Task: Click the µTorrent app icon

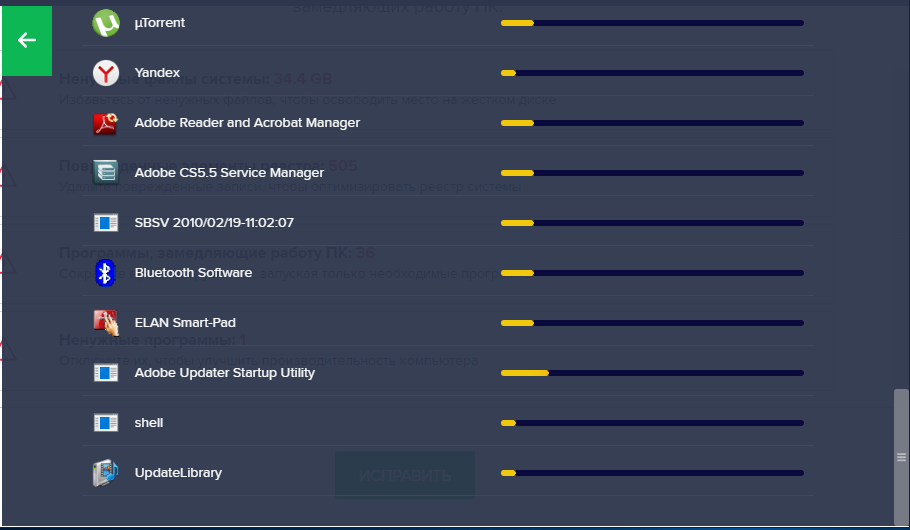Action: [106, 23]
